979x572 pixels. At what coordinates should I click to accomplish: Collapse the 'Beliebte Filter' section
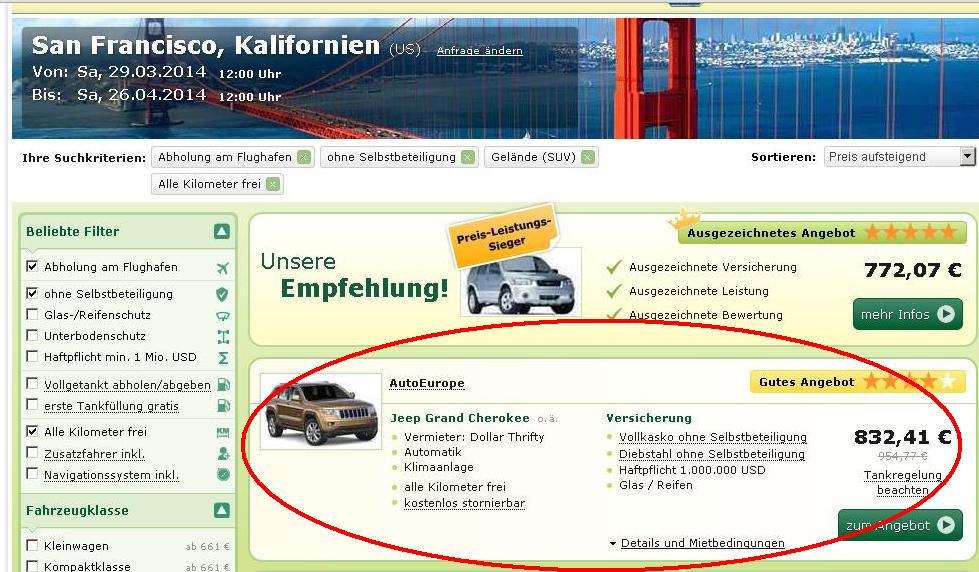[x=221, y=232]
